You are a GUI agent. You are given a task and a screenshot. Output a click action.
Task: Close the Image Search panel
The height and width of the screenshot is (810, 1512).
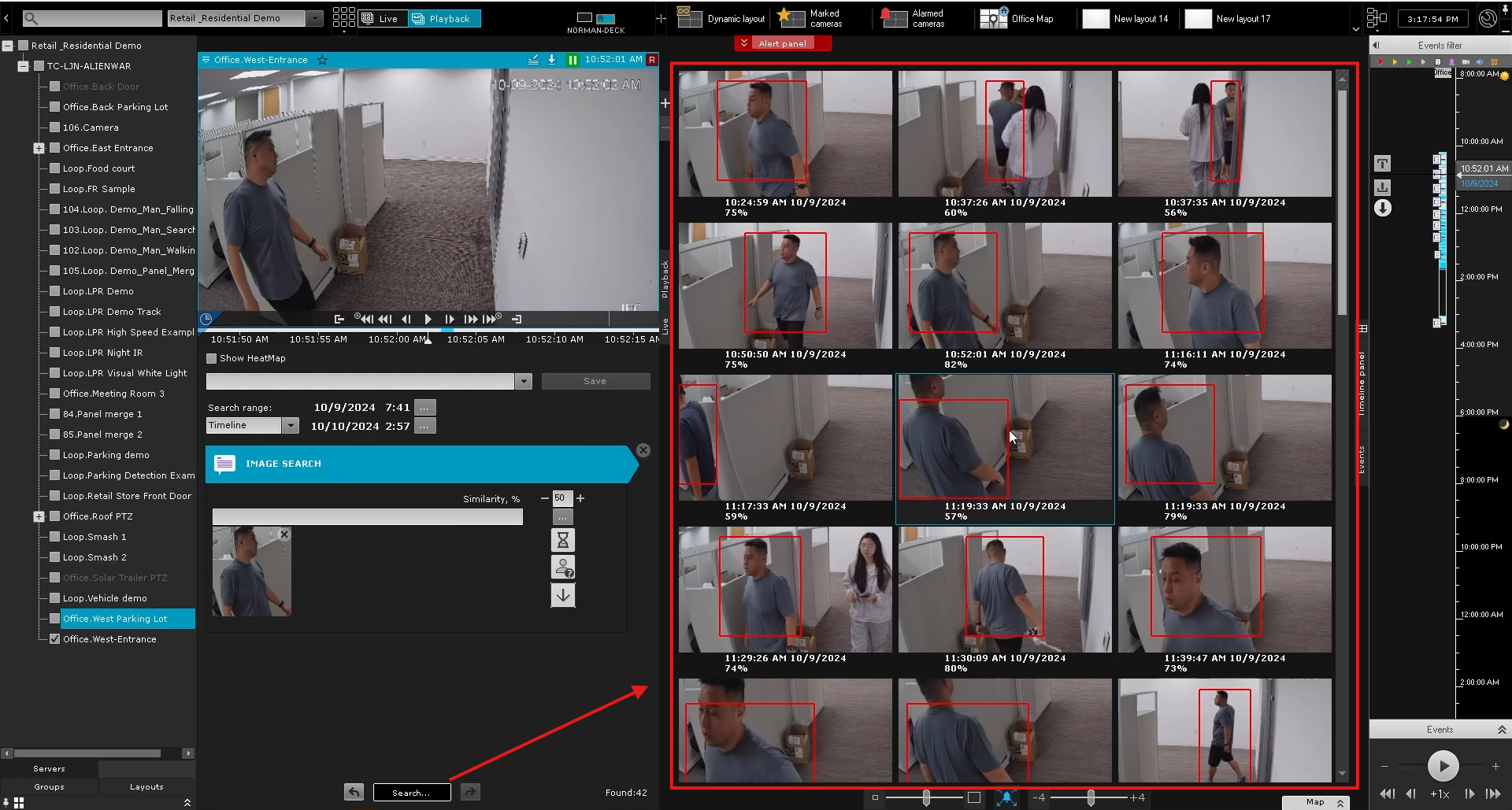point(643,450)
